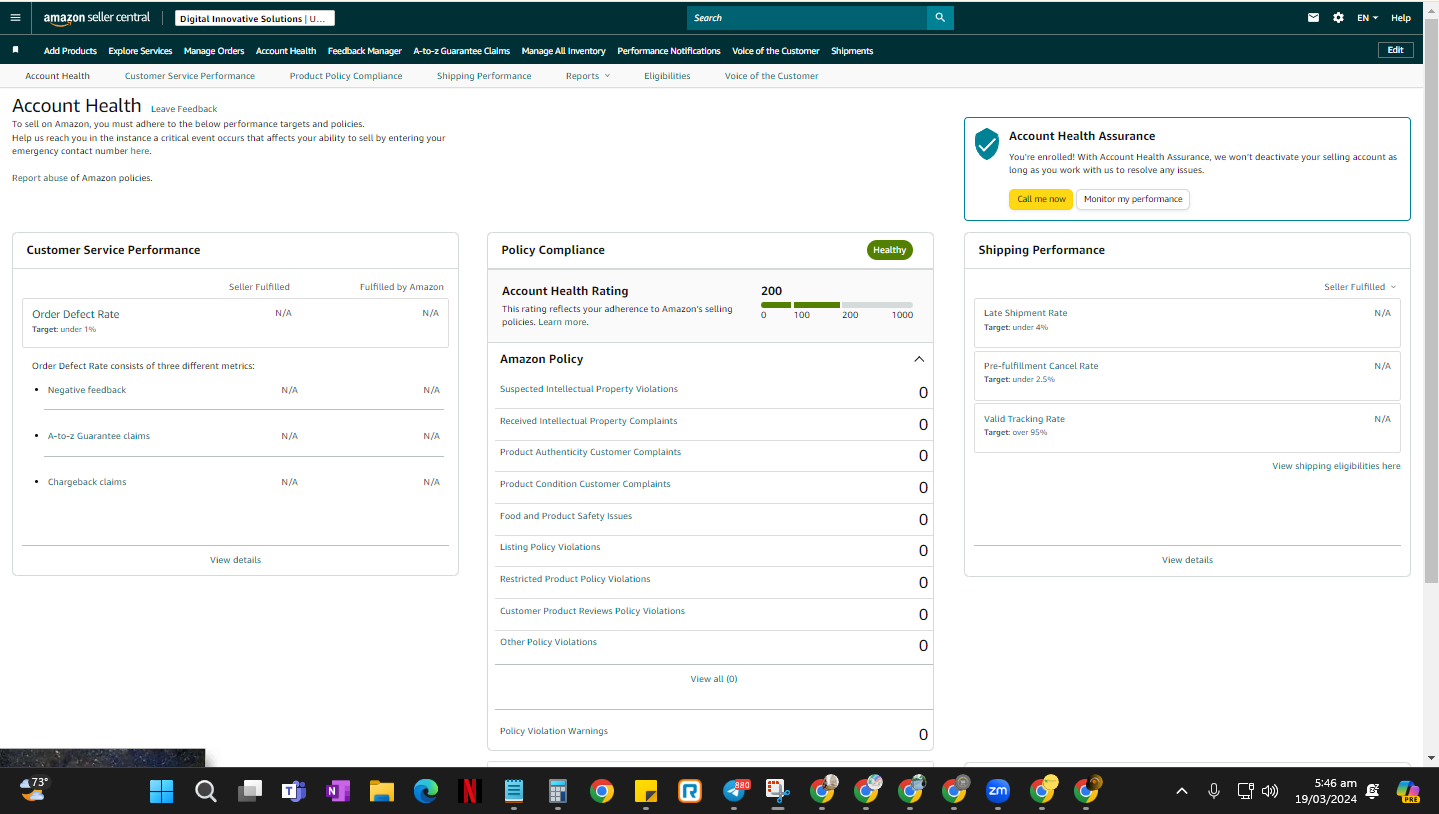Open Windows taskbar search

point(205,792)
